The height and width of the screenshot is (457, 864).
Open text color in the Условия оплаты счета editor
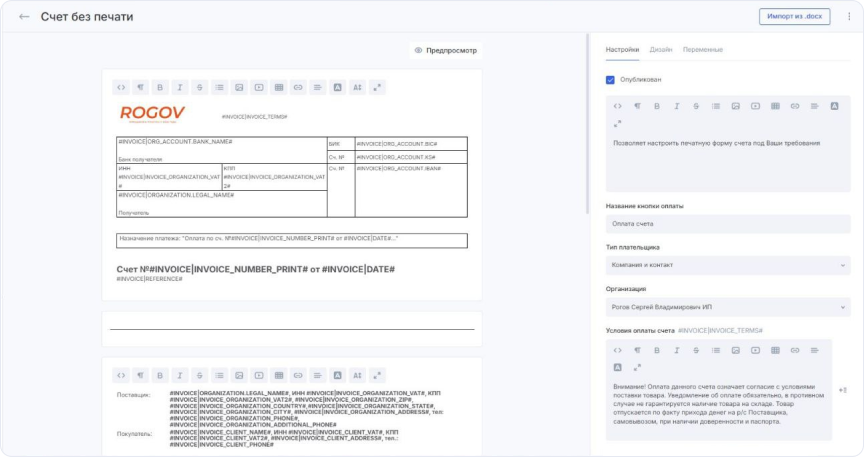pos(618,367)
